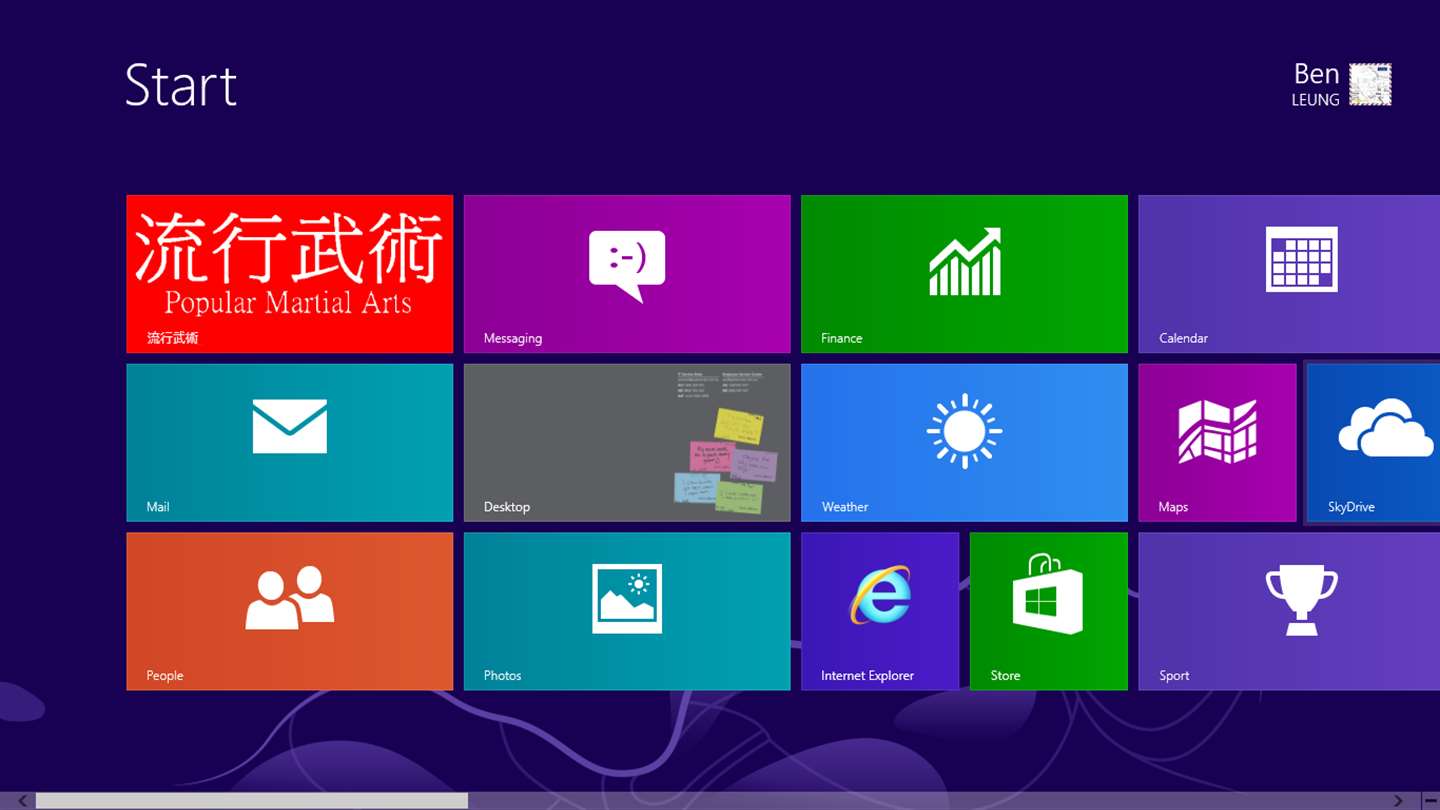This screenshot has height=810, width=1440.
Task: Launch Internet Explorer tile
Action: (x=880, y=611)
